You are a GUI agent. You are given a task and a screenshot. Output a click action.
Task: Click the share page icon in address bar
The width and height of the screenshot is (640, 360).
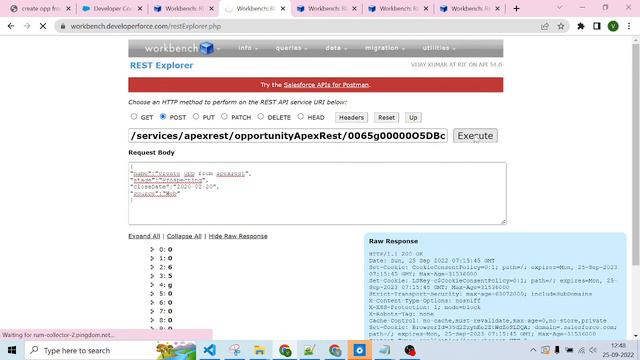pos(545,26)
